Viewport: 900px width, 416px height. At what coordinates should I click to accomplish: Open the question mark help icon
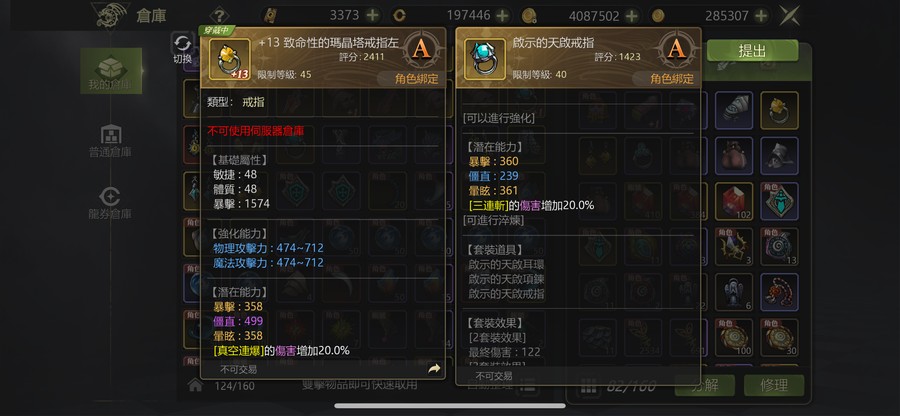pos(219,15)
